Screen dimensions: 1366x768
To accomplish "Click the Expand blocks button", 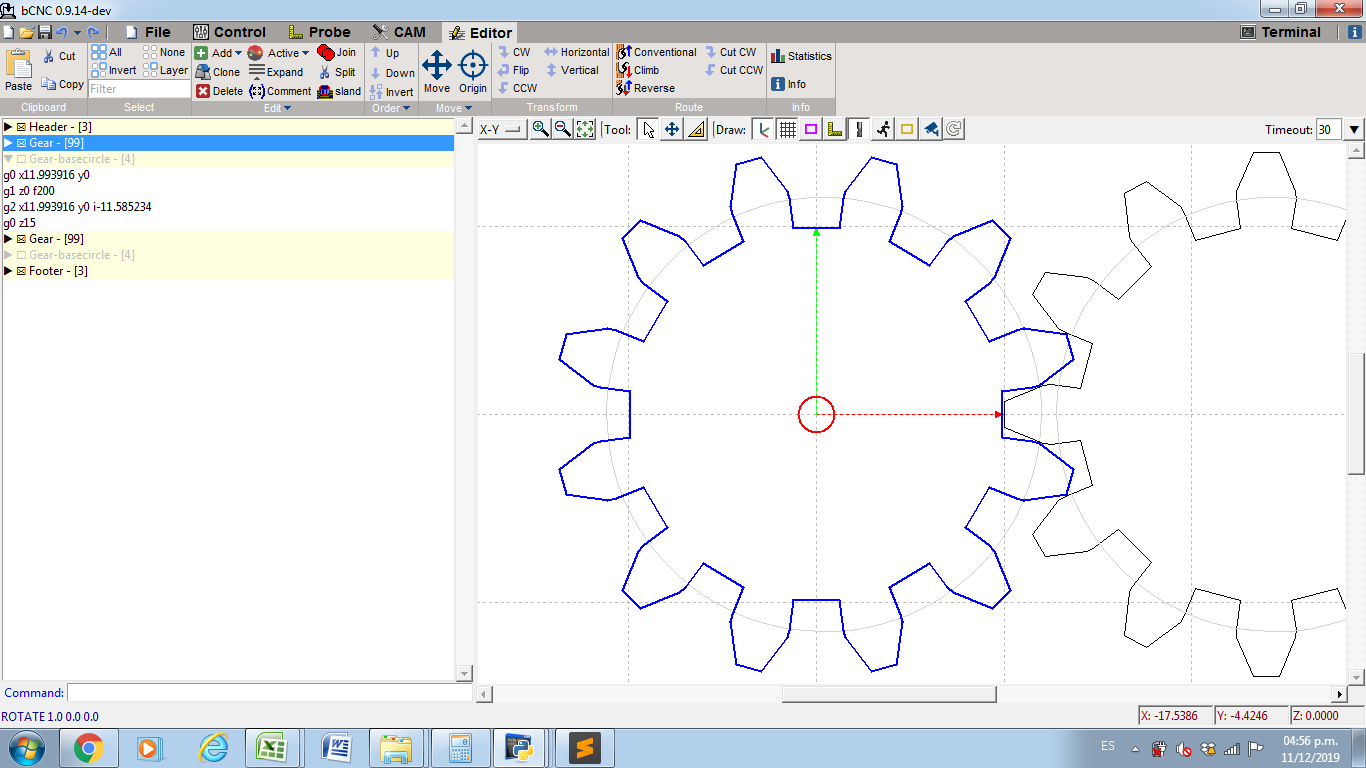I will point(276,72).
